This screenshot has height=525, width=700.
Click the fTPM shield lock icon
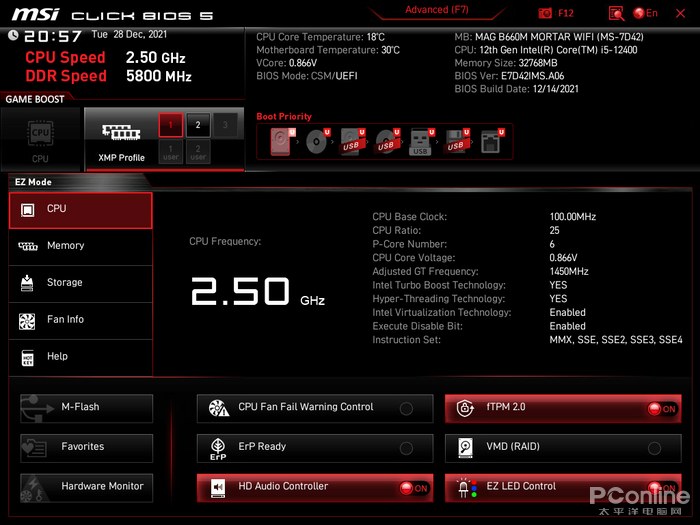pos(465,408)
